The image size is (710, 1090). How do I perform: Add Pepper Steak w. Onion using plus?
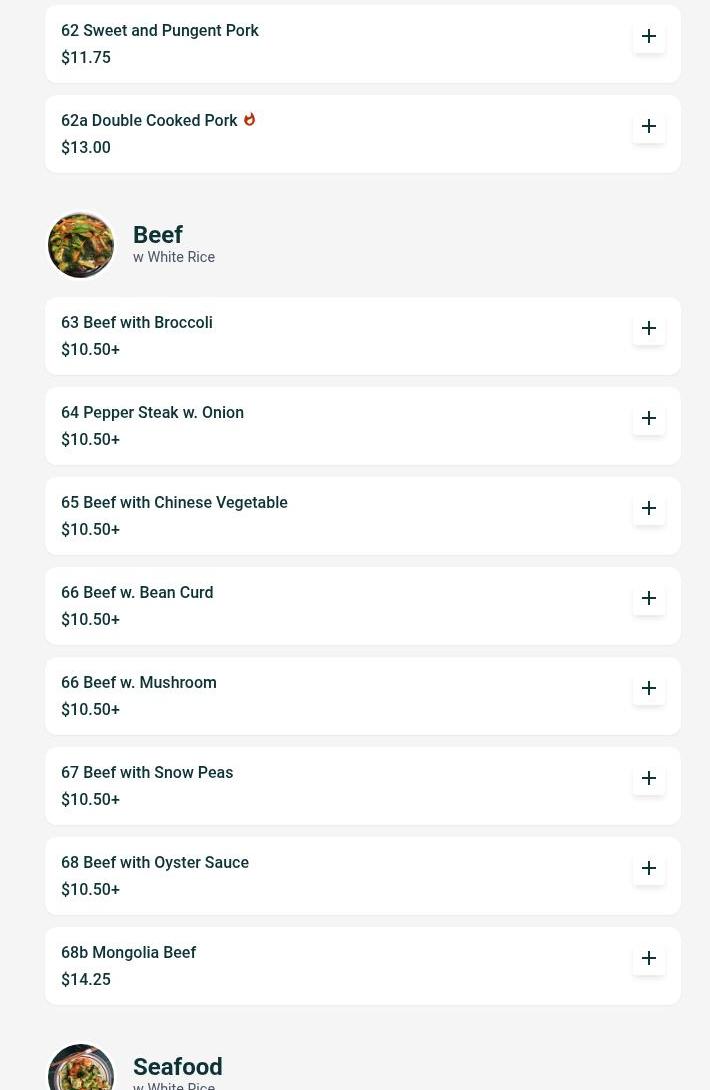[649, 418]
